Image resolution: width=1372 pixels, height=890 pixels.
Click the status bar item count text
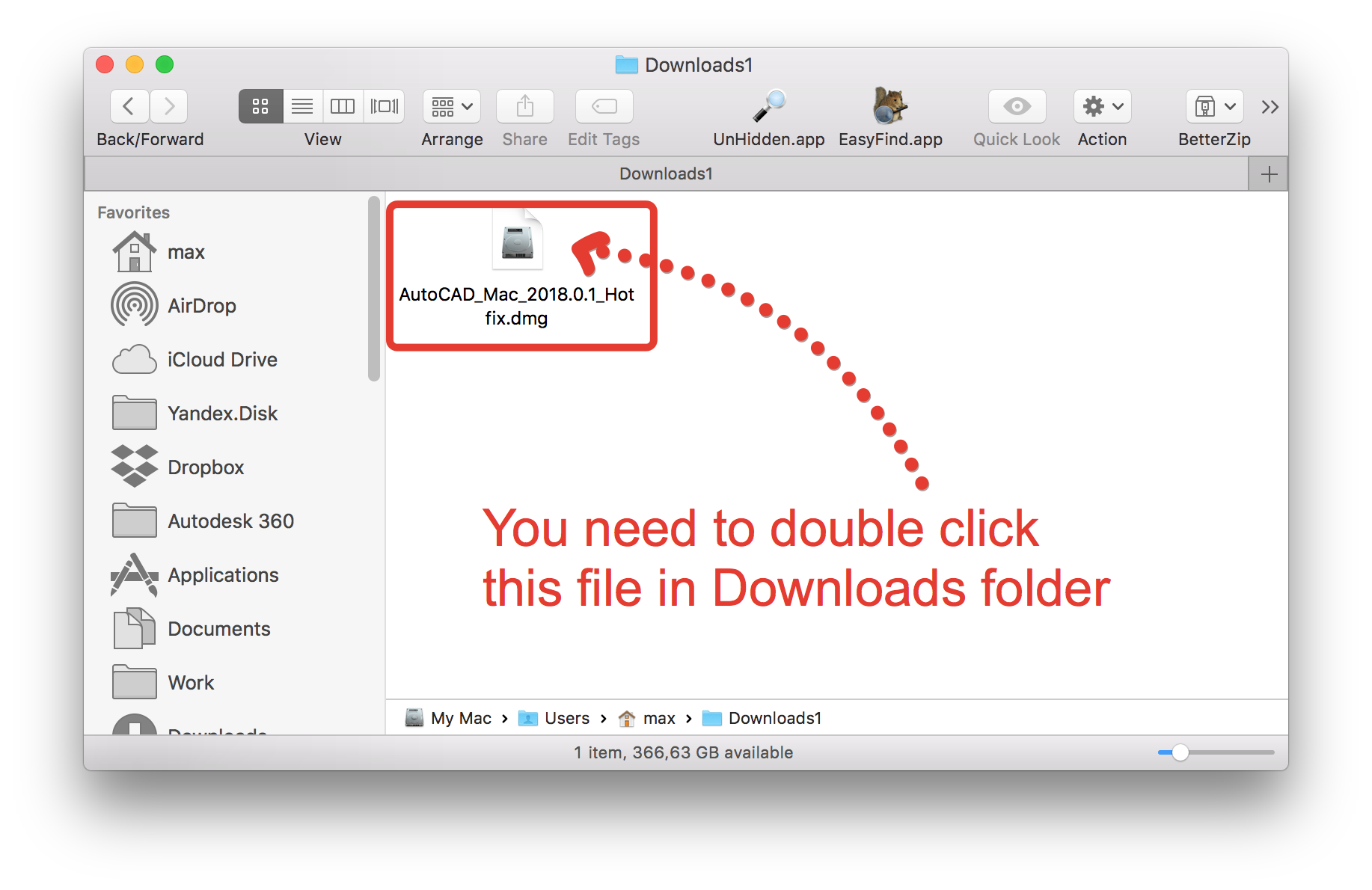[x=683, y=752]
